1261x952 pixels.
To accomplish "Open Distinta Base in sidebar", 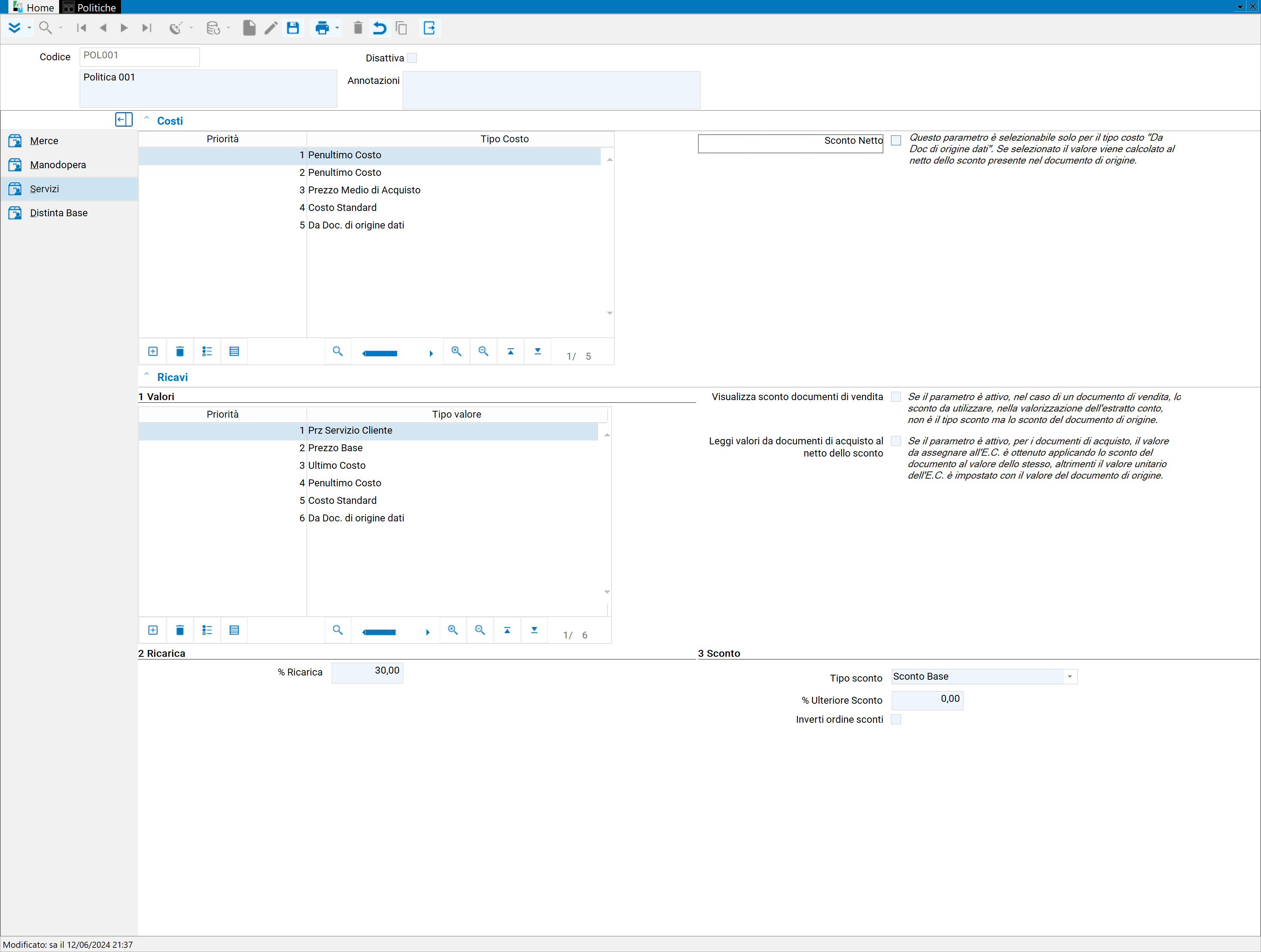I will [69, 212].
